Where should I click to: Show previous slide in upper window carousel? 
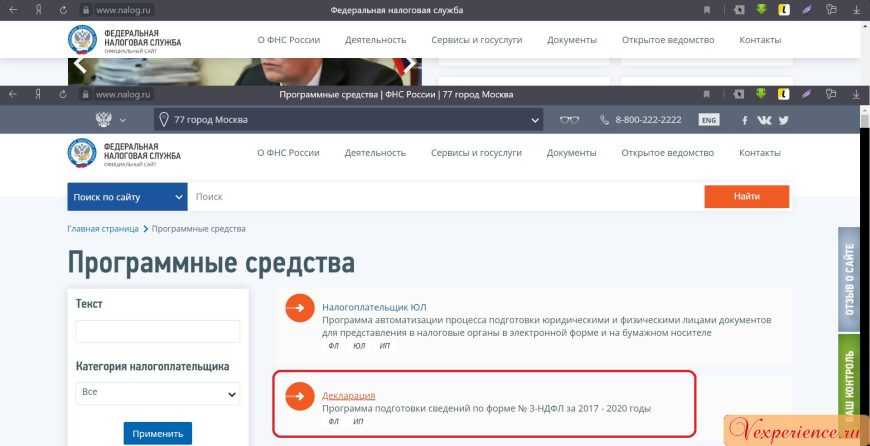(x=80, y=65)
